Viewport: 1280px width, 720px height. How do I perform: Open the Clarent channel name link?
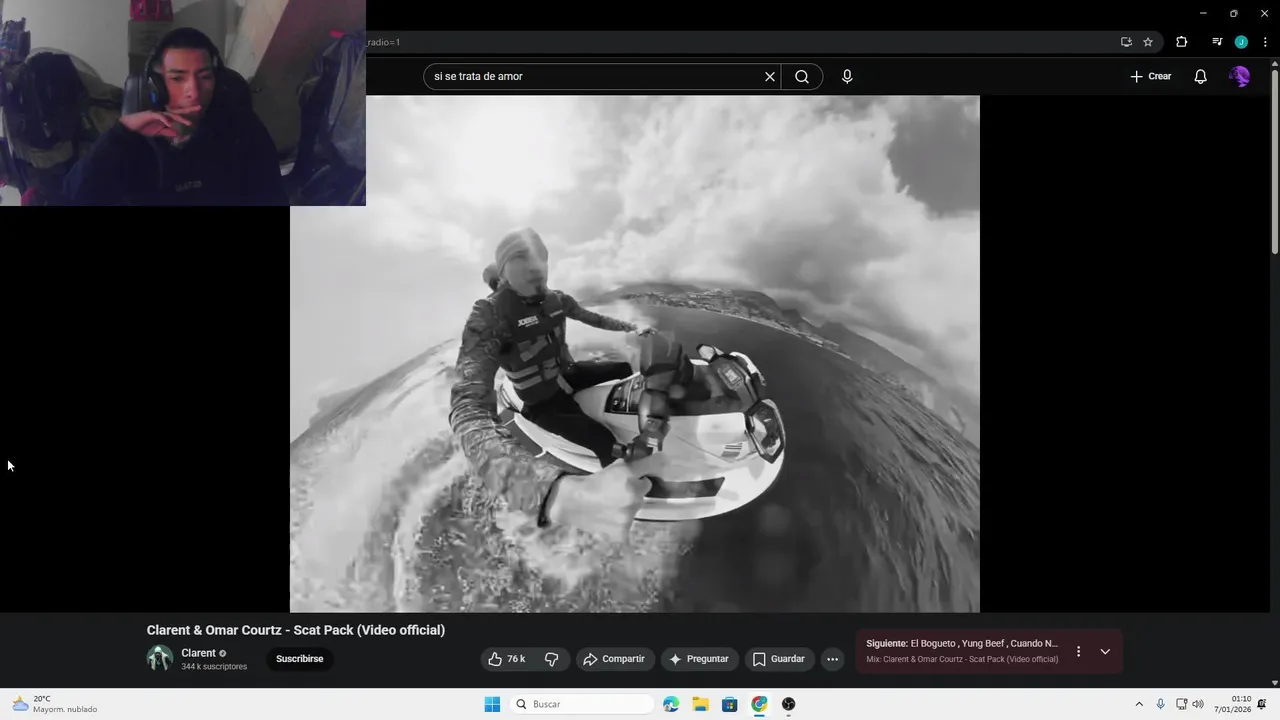click(x=198, y=653)
